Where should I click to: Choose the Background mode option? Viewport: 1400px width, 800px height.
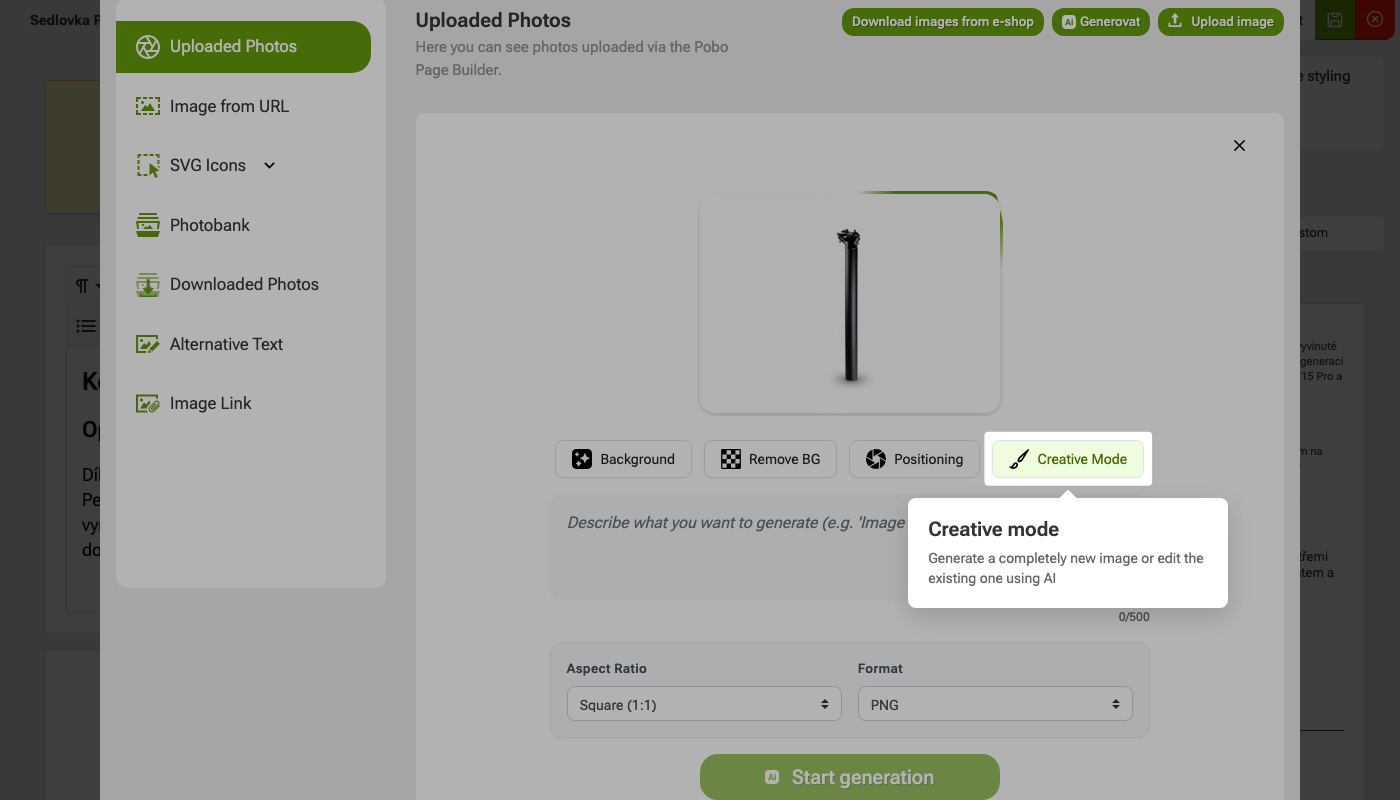tap(623, 459)
